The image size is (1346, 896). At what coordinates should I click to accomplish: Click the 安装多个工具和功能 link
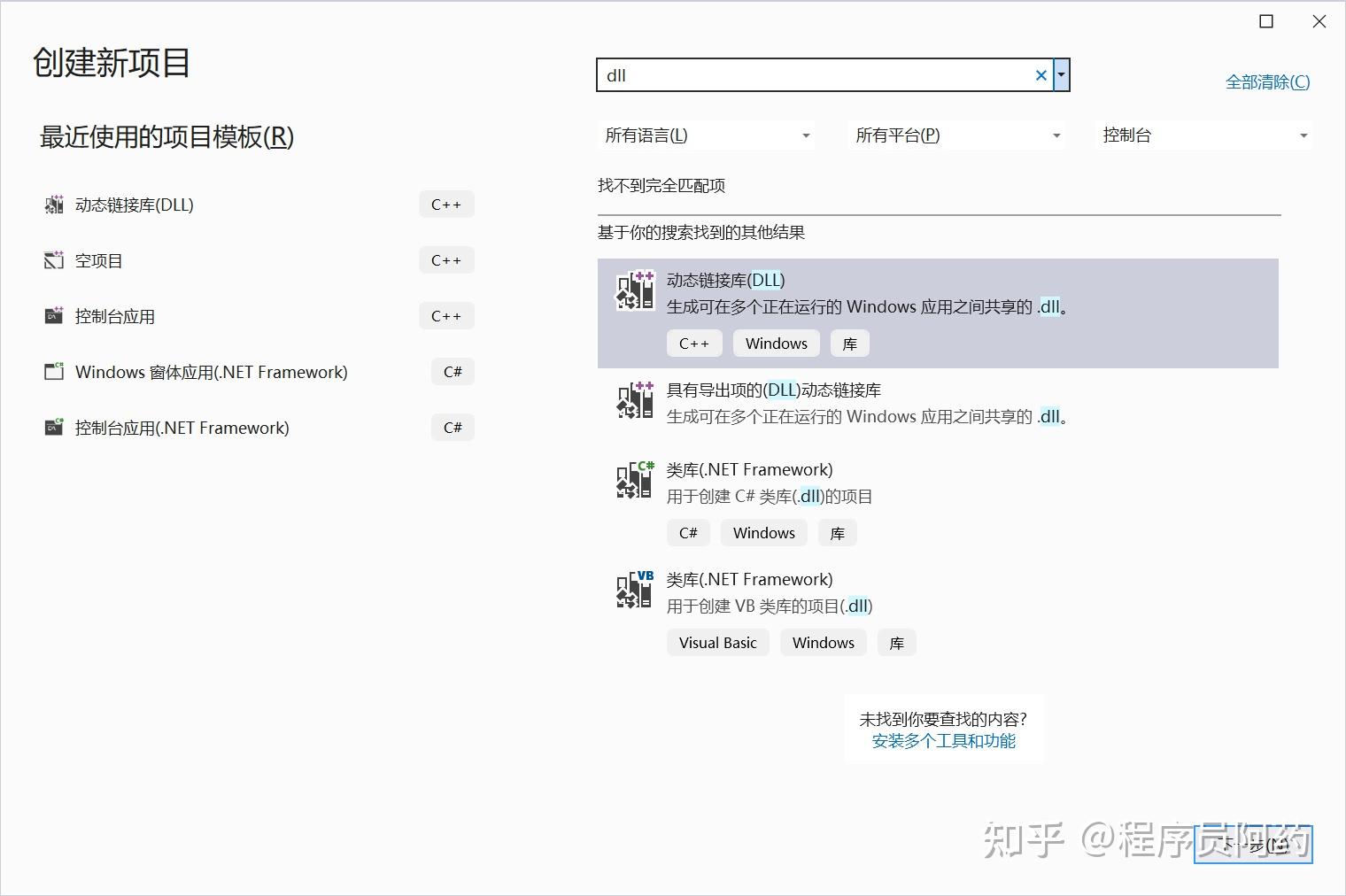943,741
